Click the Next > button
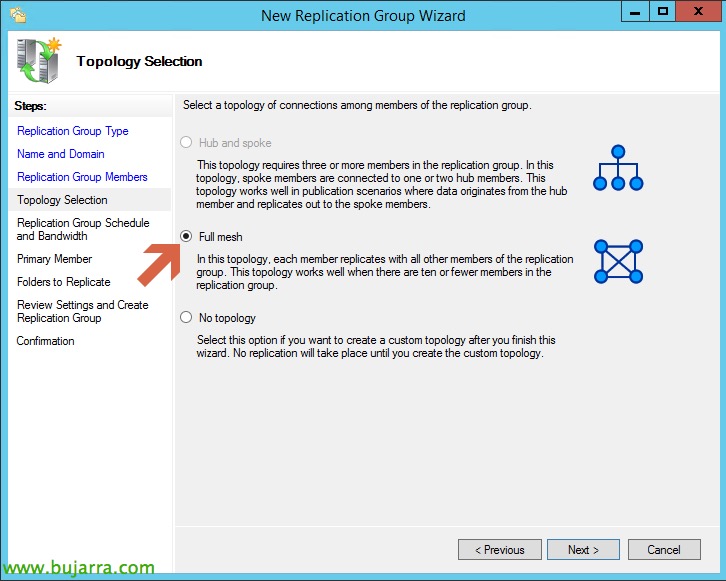The image size is (726, 581). click(x=583, y=550)
